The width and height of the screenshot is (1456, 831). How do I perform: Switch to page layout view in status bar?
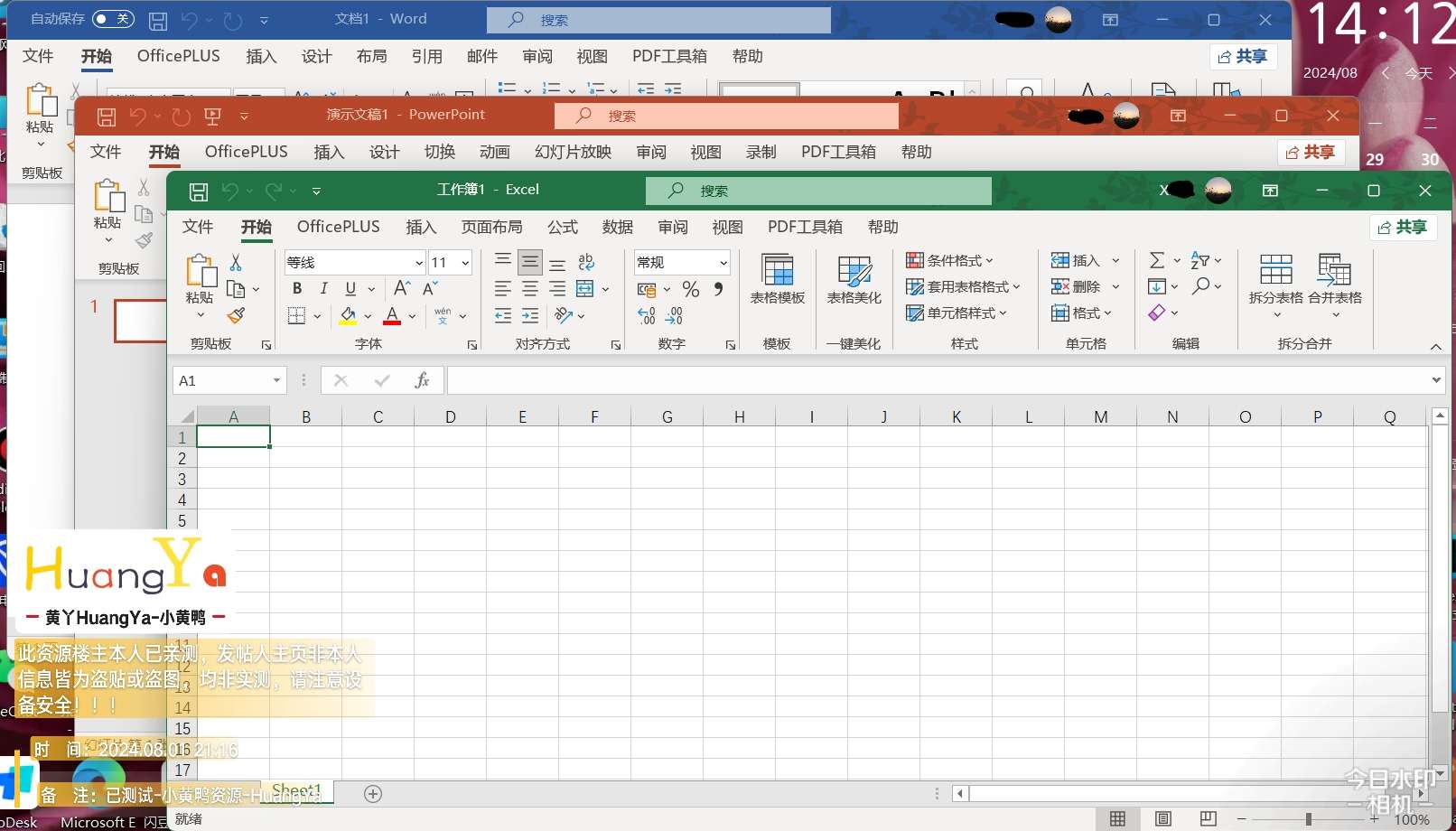tap(1163, 818)
